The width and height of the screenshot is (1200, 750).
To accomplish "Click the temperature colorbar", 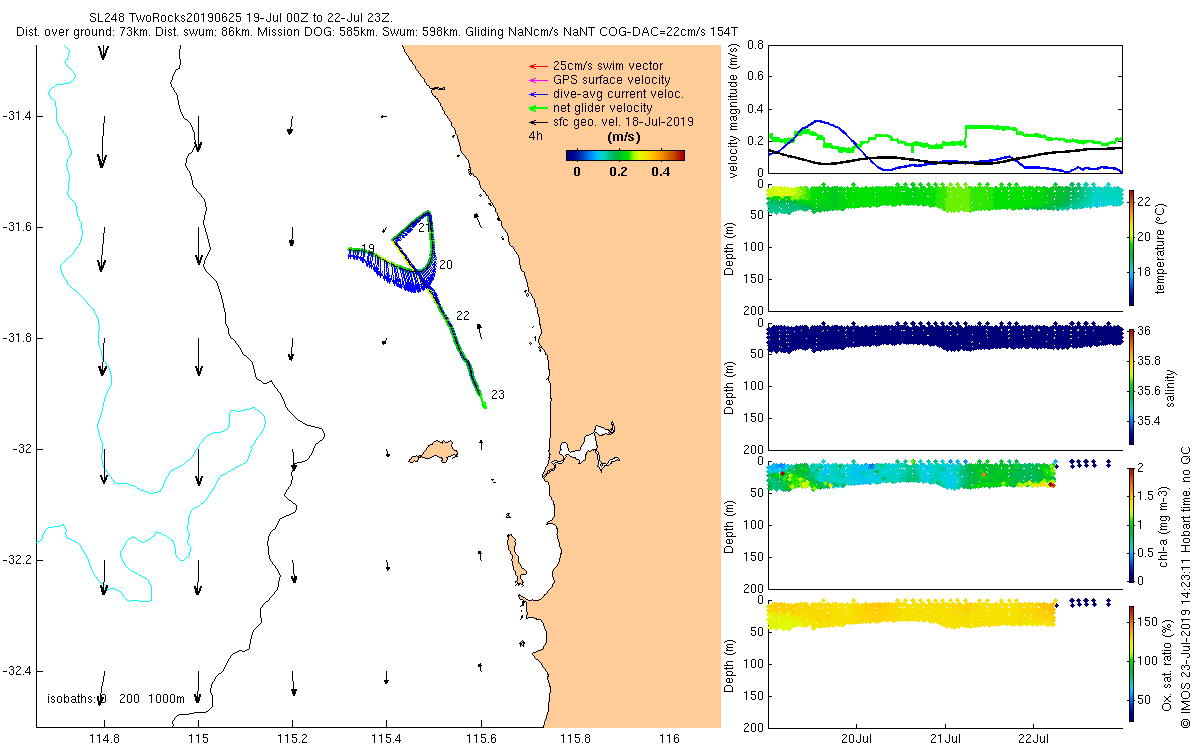I will point(1132,247).
